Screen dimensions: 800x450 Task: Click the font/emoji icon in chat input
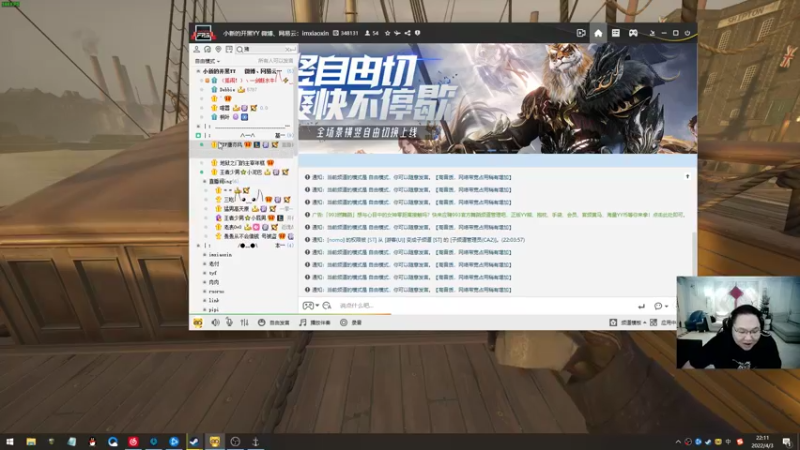tap(327, 306)
